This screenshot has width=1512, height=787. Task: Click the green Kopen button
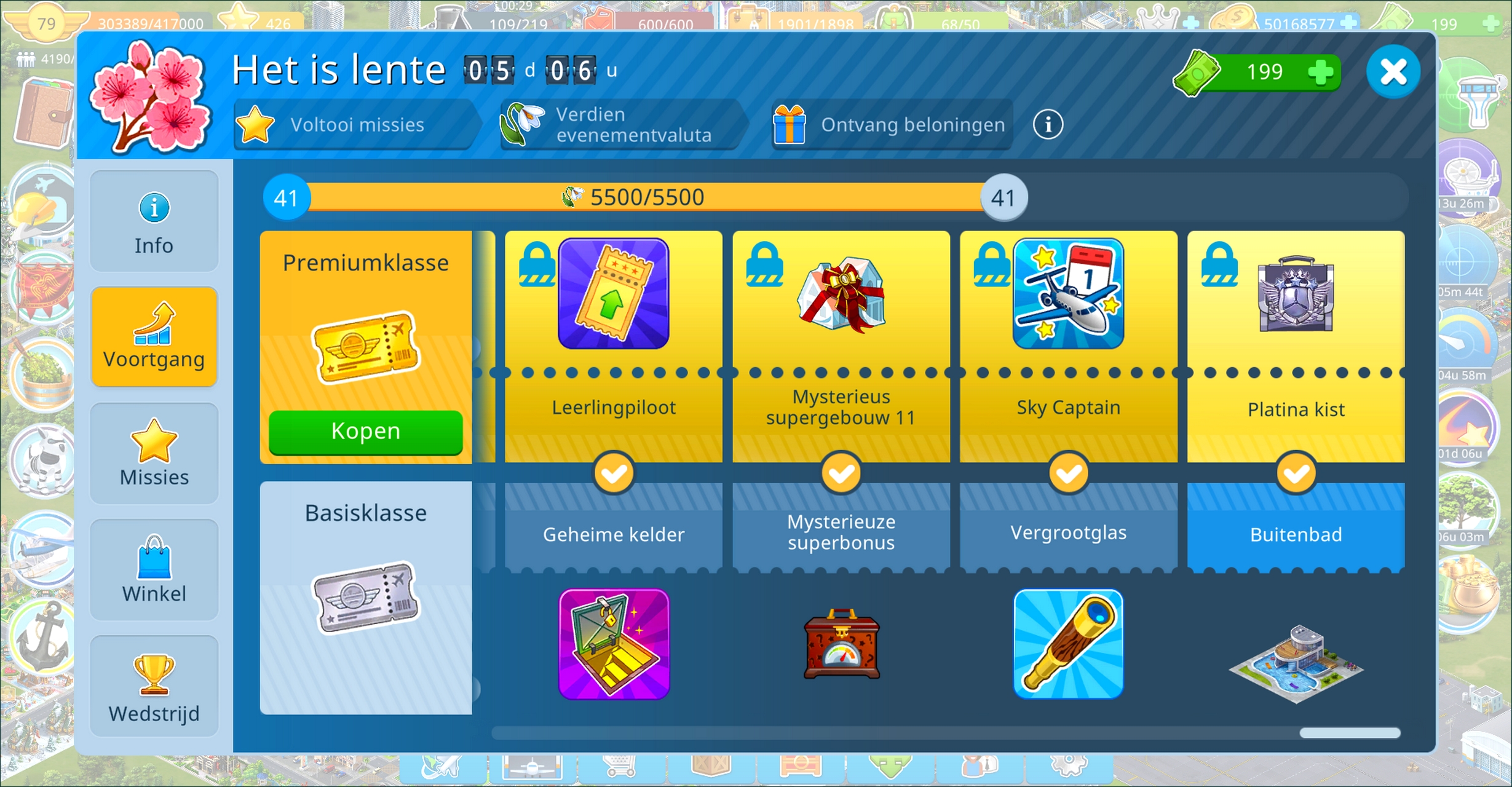click(x=365, y=432)
